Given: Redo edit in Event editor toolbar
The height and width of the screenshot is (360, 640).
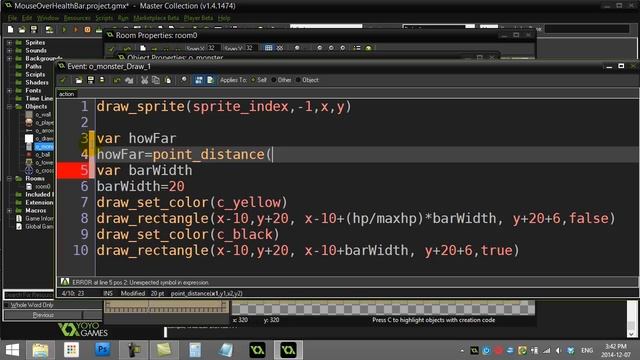Looking at the screenshot, I should pyautogui.click(x=129, y=80).
